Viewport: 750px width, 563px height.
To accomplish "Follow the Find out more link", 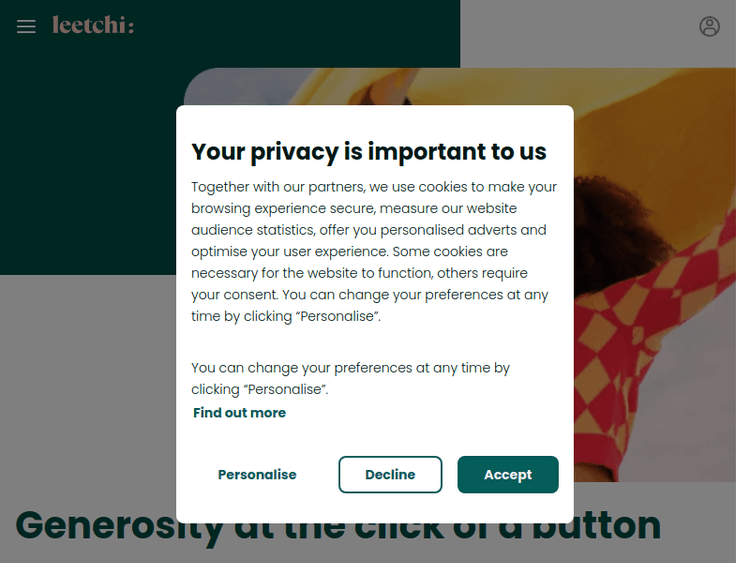I will [x=240, y=413].
